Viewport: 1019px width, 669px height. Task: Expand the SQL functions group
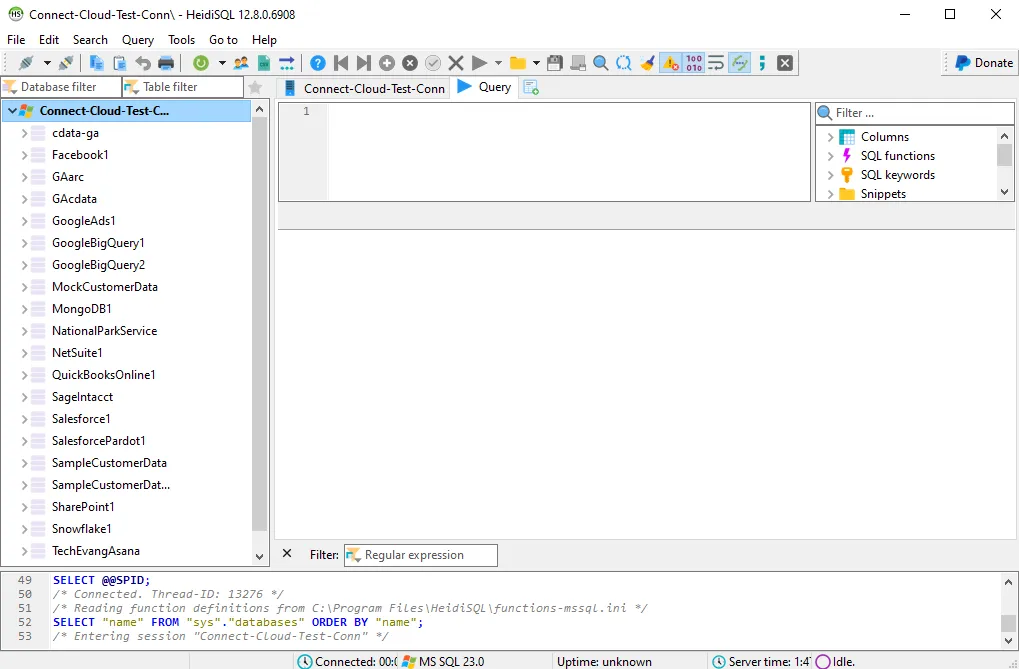829,155
